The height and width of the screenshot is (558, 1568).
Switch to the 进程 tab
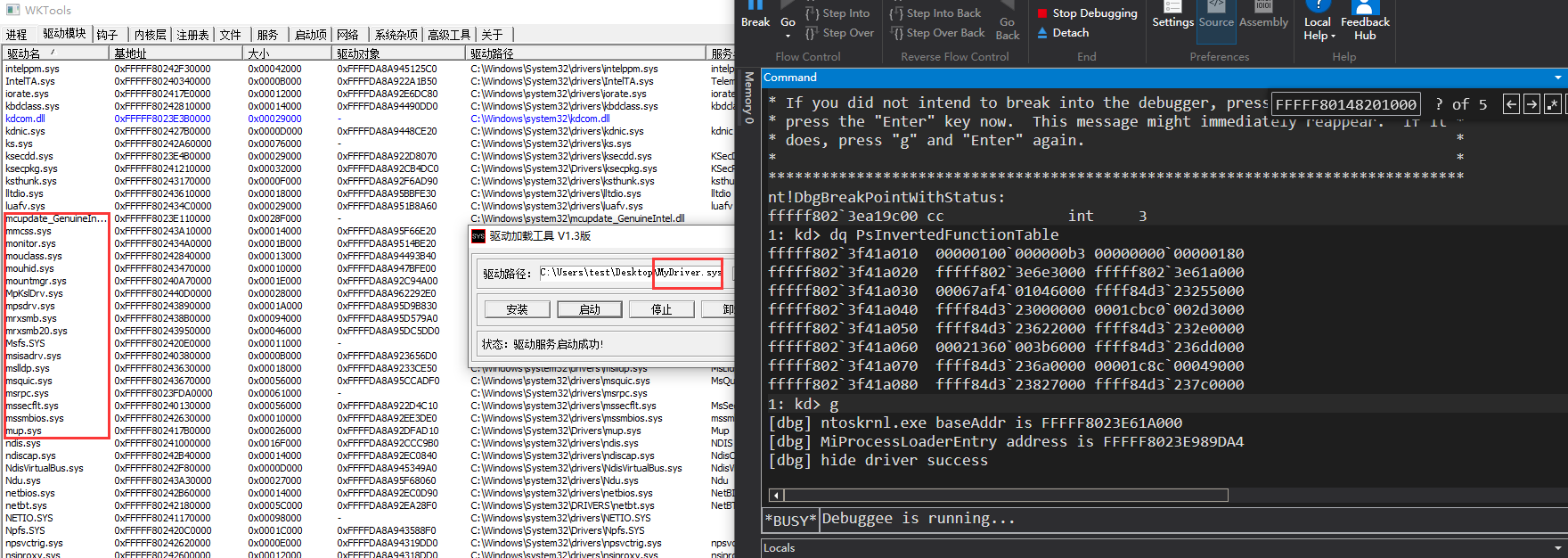click(x=16, y=35)
